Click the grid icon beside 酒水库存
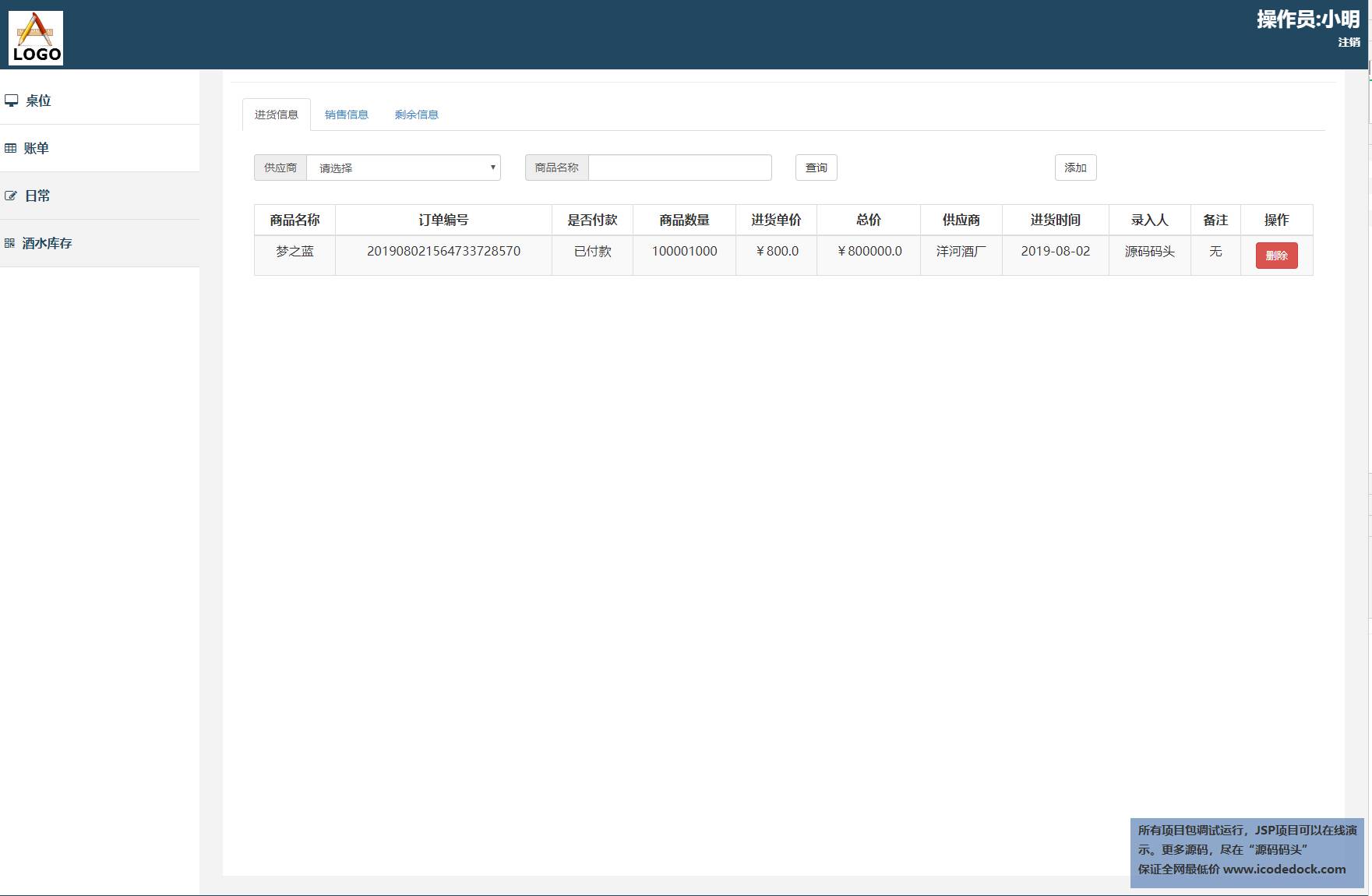 [9, 243]
